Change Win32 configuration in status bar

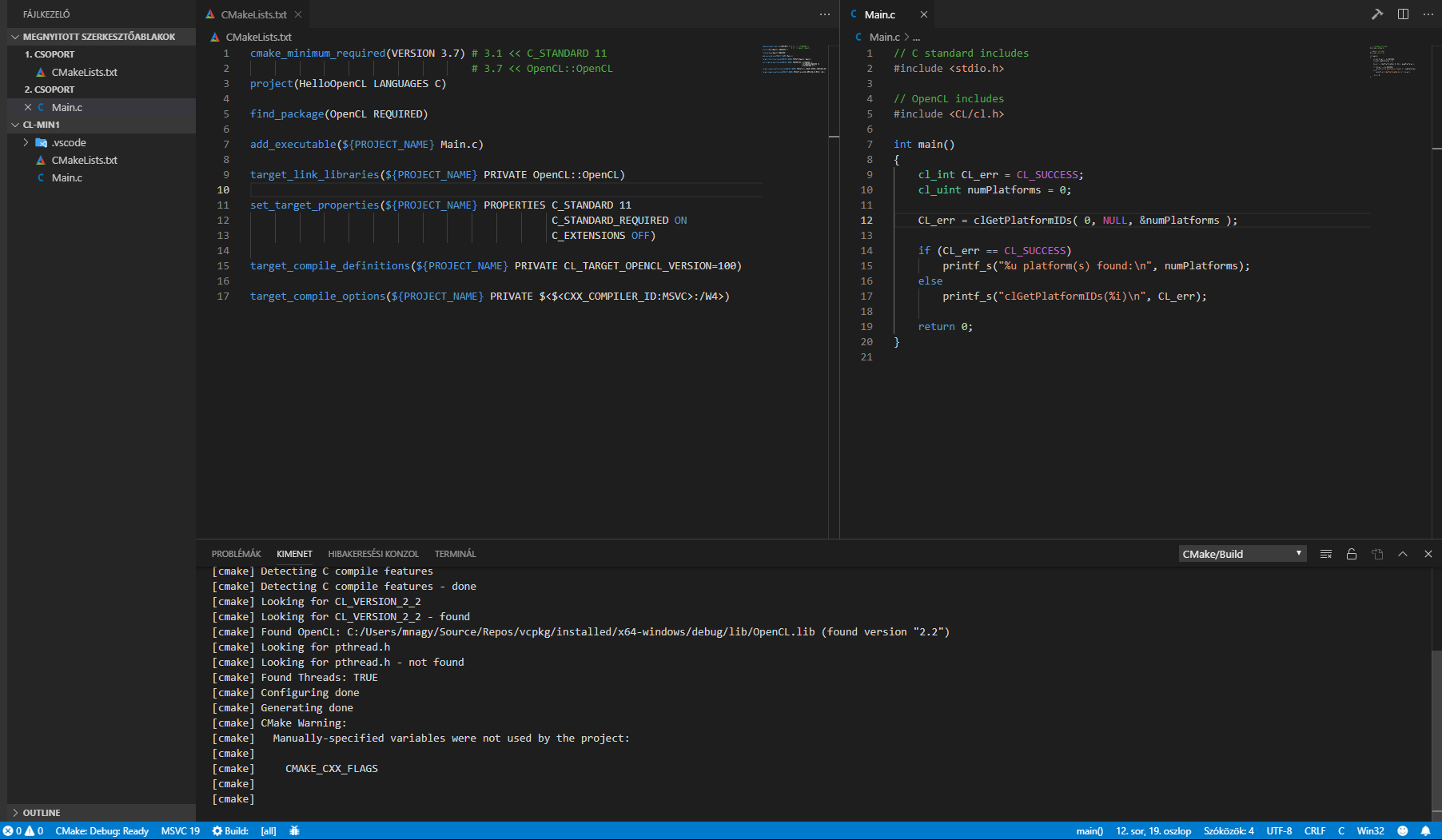(x=1370, y=831)
